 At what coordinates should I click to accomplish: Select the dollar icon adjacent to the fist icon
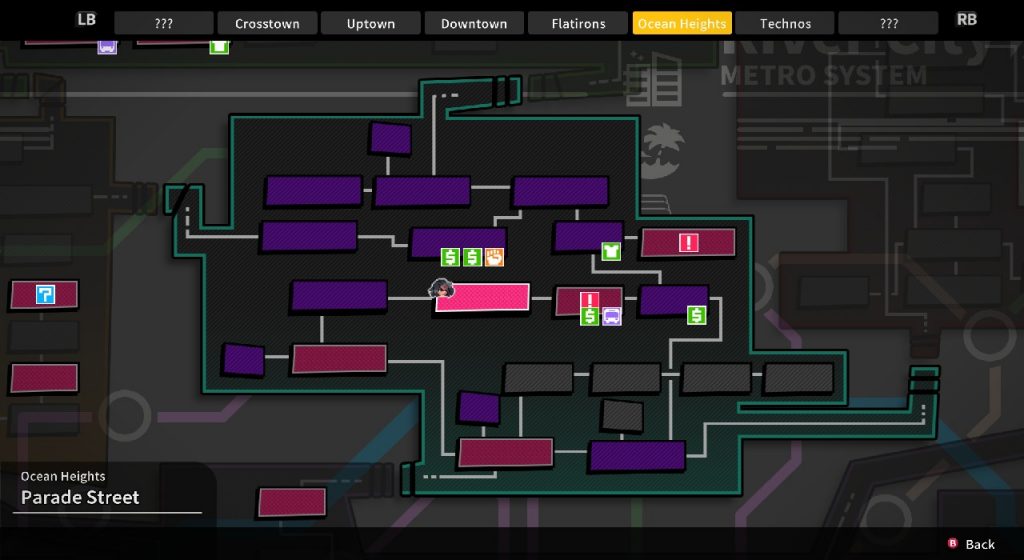[x=472, y=257]
